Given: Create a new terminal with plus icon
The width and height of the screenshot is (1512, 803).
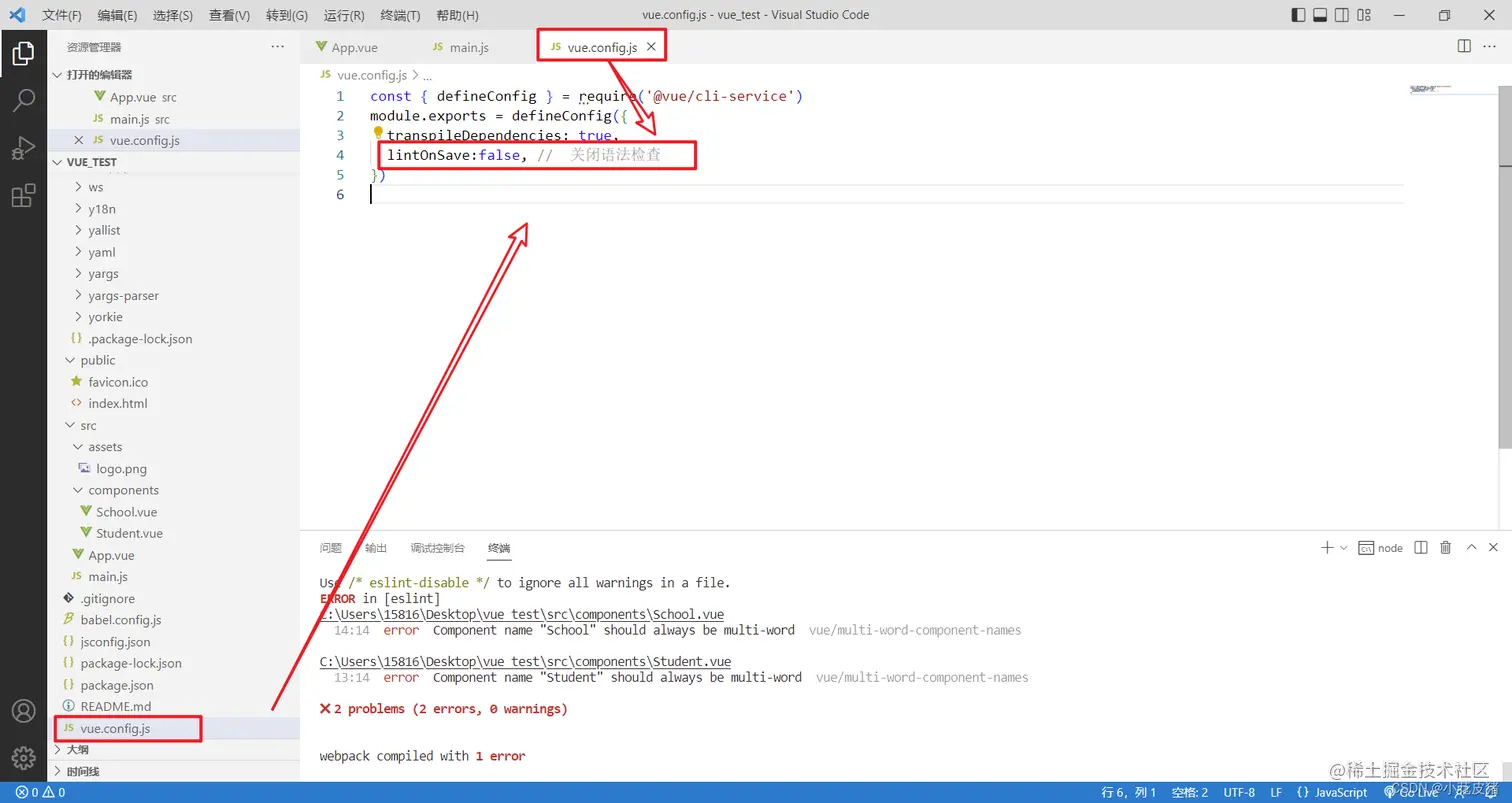Looking at the screenshot, I should click(1327, 547).
